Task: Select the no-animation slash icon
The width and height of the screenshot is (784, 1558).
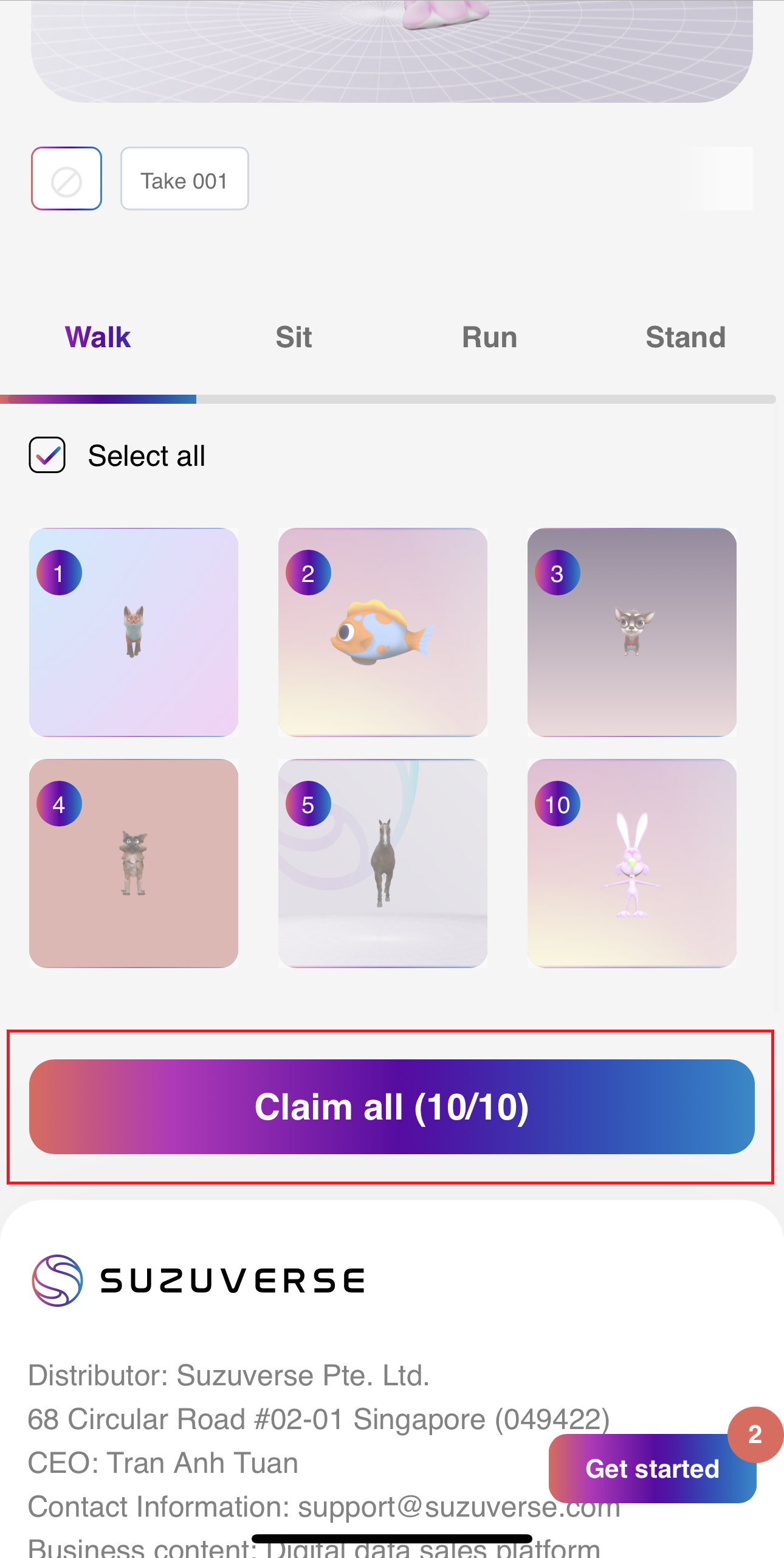Action: 66,179
